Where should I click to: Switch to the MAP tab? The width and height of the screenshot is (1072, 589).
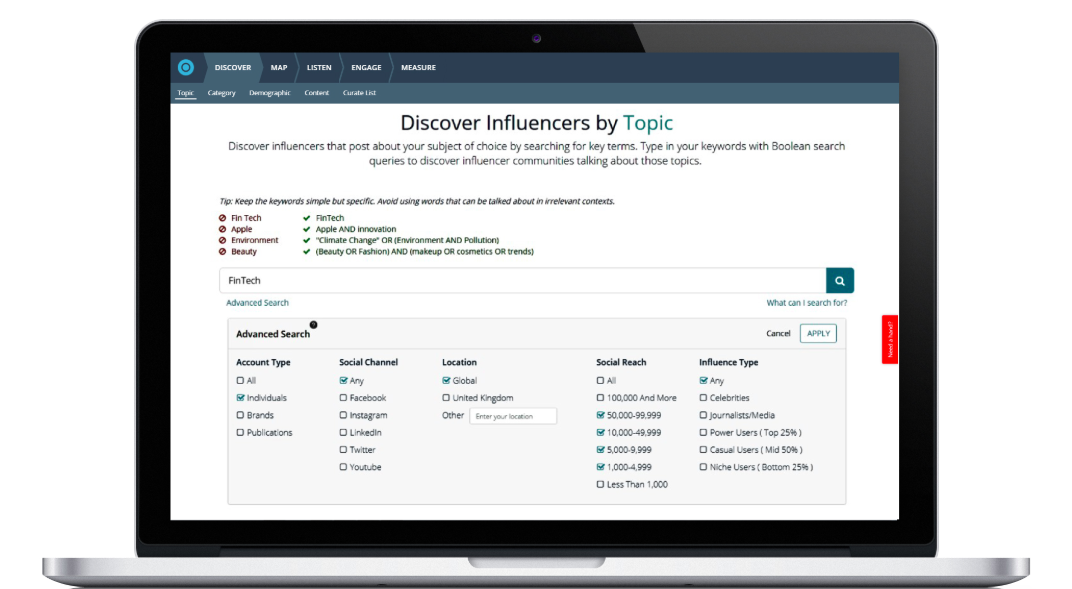[277, 67]
